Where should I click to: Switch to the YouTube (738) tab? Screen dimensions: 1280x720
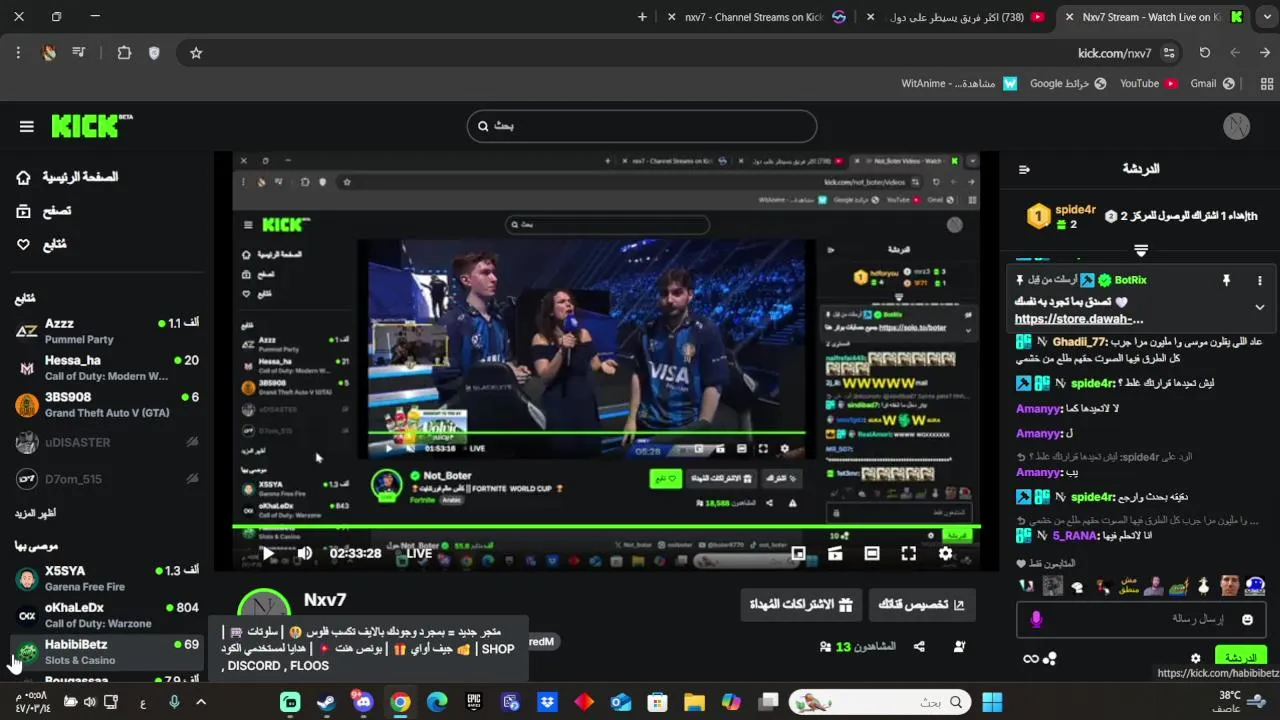click(958, 17)
